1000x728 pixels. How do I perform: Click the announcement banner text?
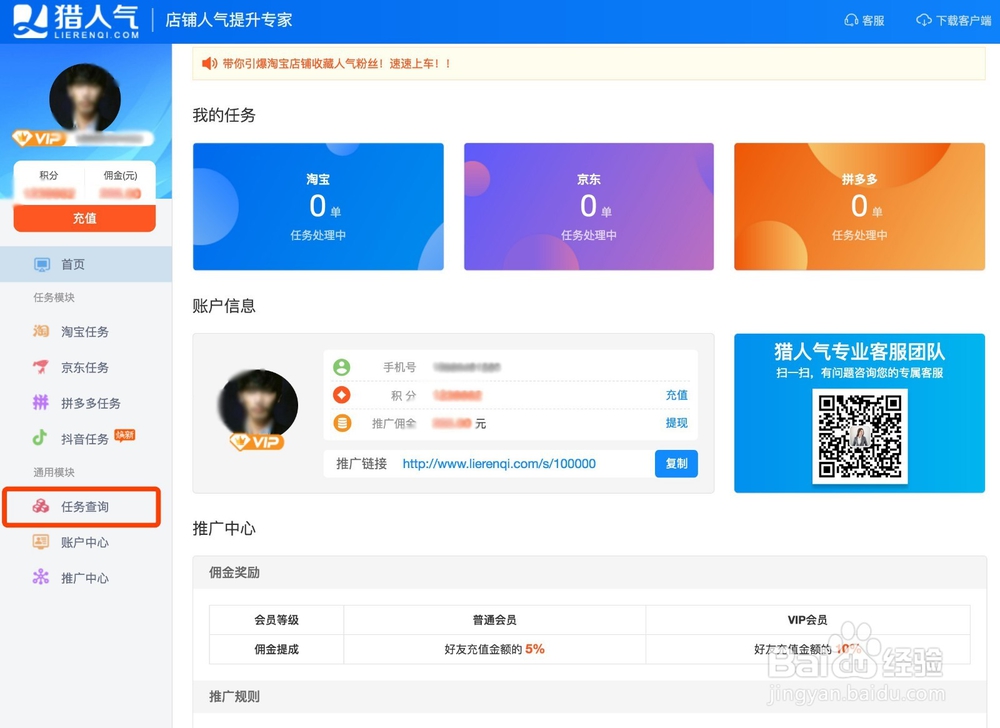point(337,64)
